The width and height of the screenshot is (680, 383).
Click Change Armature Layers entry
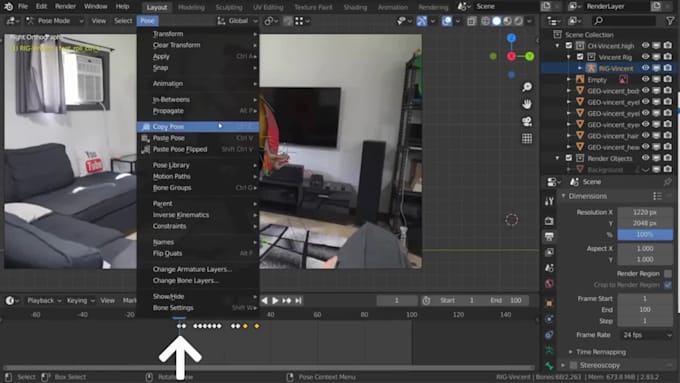(x=198, y=269)
